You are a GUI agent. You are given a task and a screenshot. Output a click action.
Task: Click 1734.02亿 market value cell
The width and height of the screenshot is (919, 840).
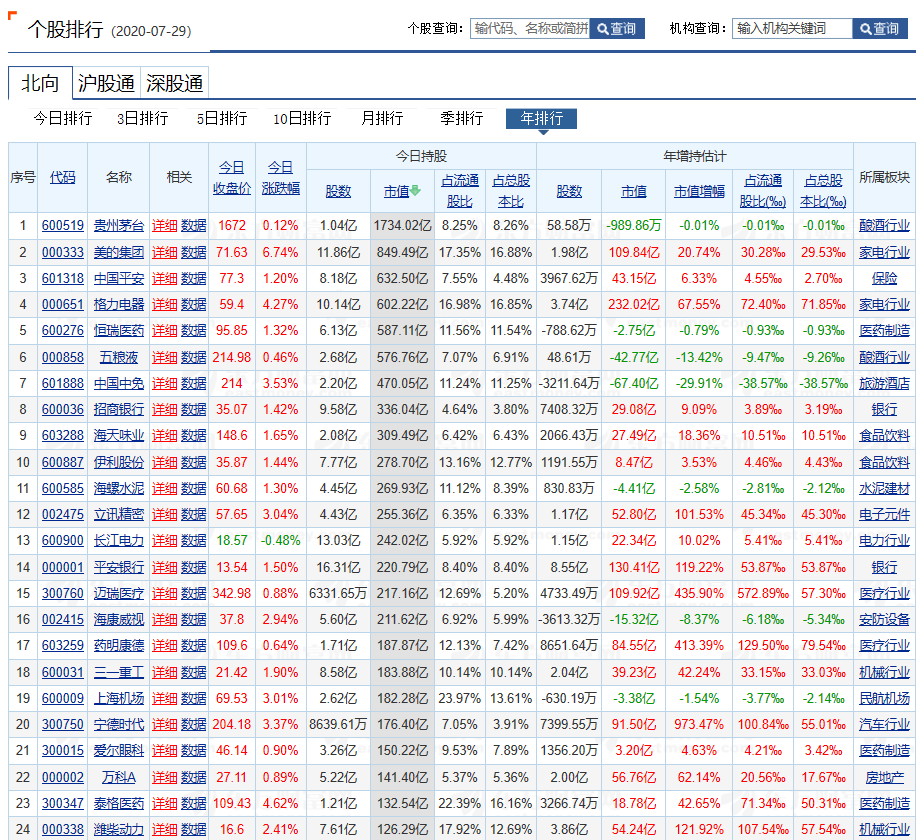click(x=402, y=226)
